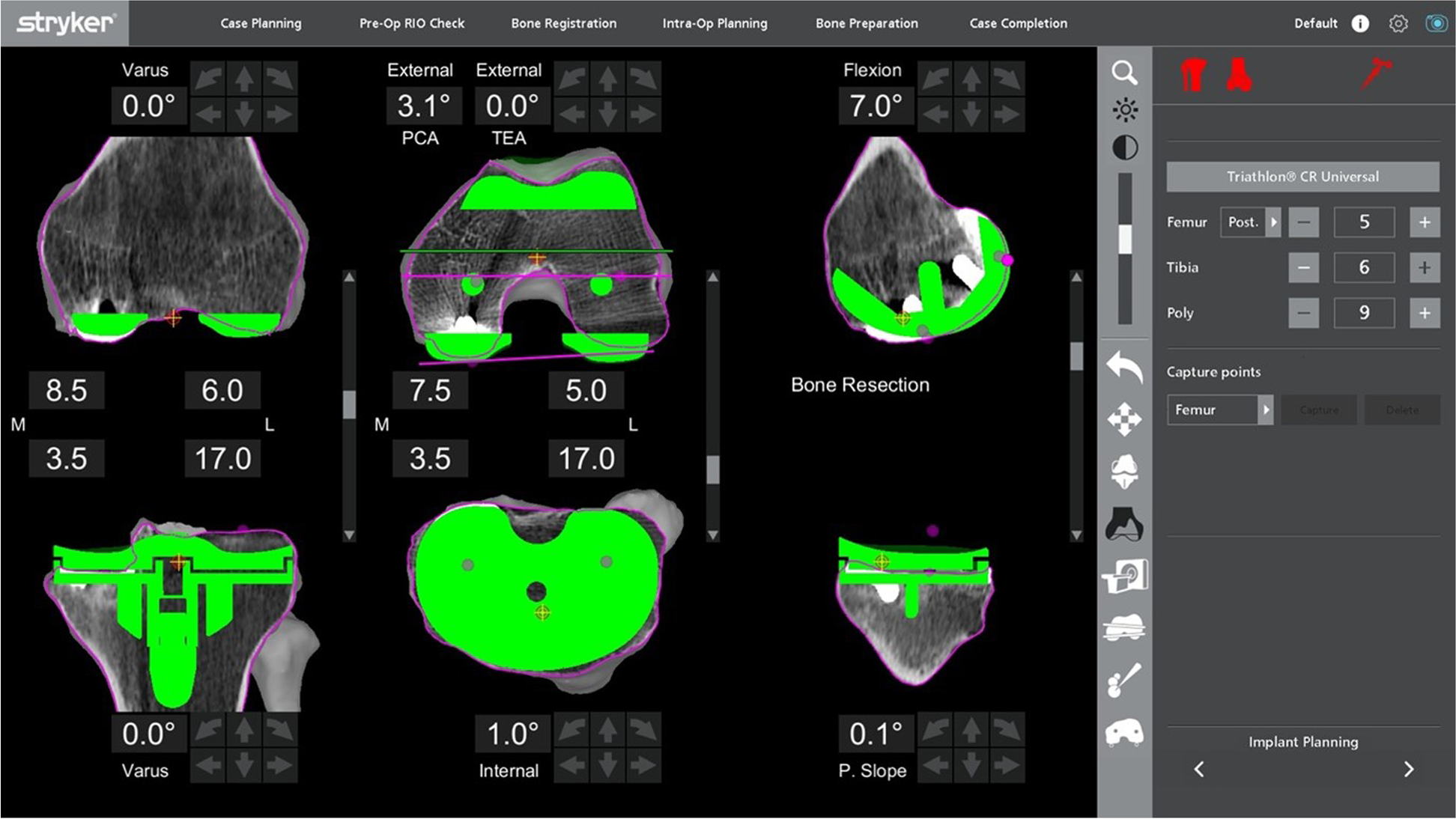Image resolution: width=1456 pixels, height=819 pixels.
Task: Click left arrow beside P. Slope 0.1°
Action: click(x=935, y=766)
